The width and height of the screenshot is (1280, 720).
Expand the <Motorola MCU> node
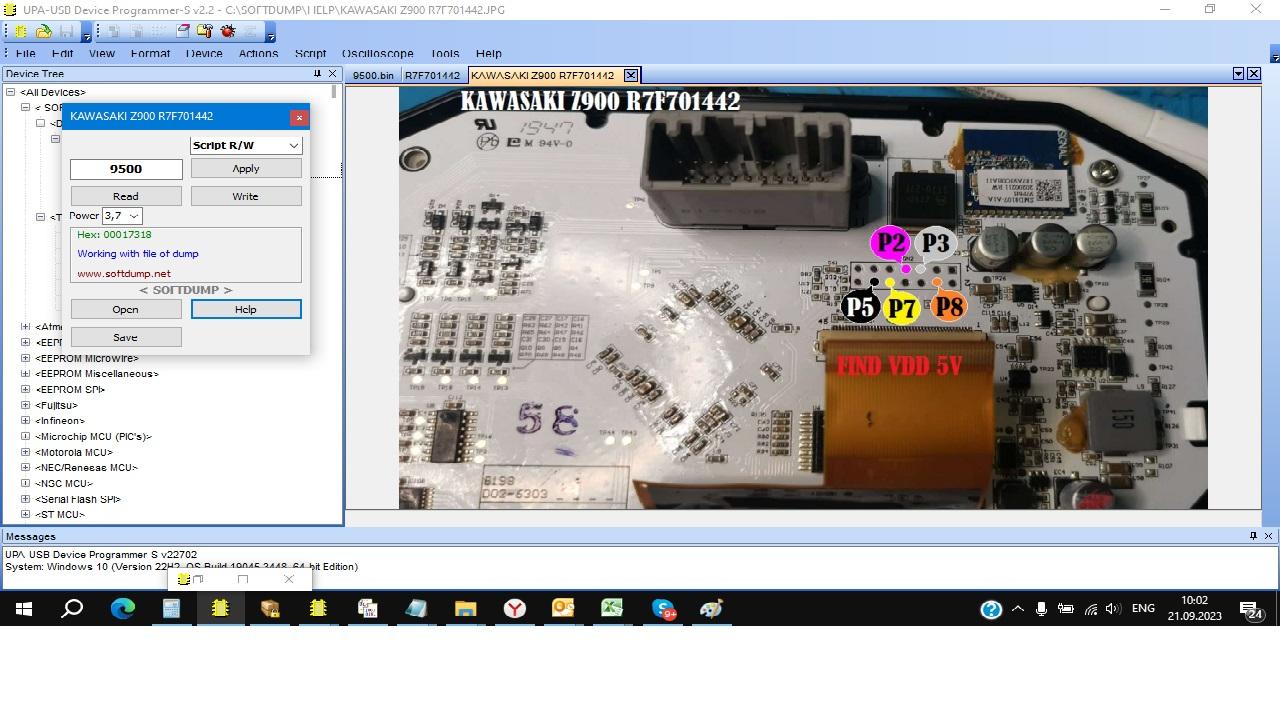[25, 452]
